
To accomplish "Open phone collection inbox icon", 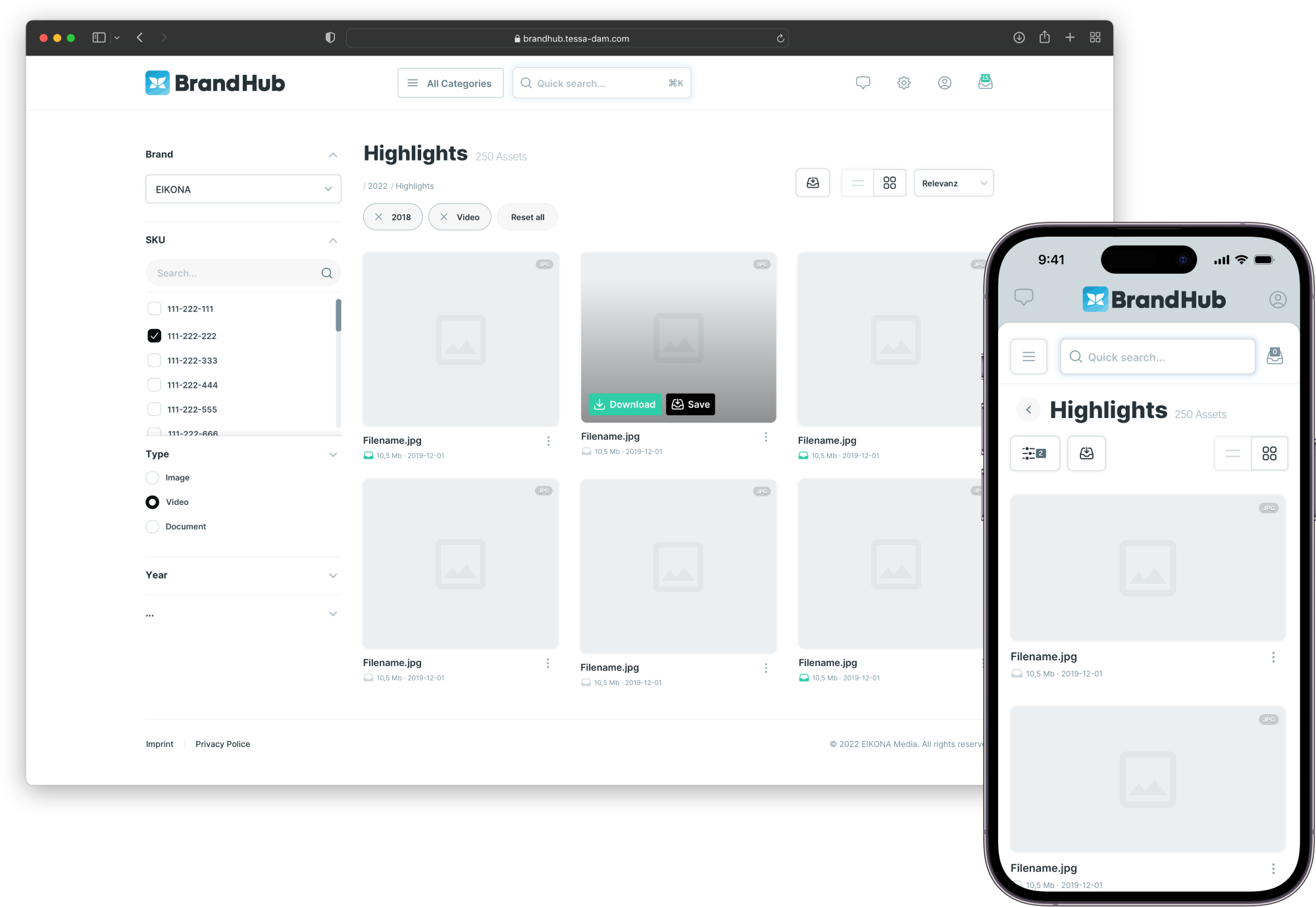I will [x=1275, y=356].
